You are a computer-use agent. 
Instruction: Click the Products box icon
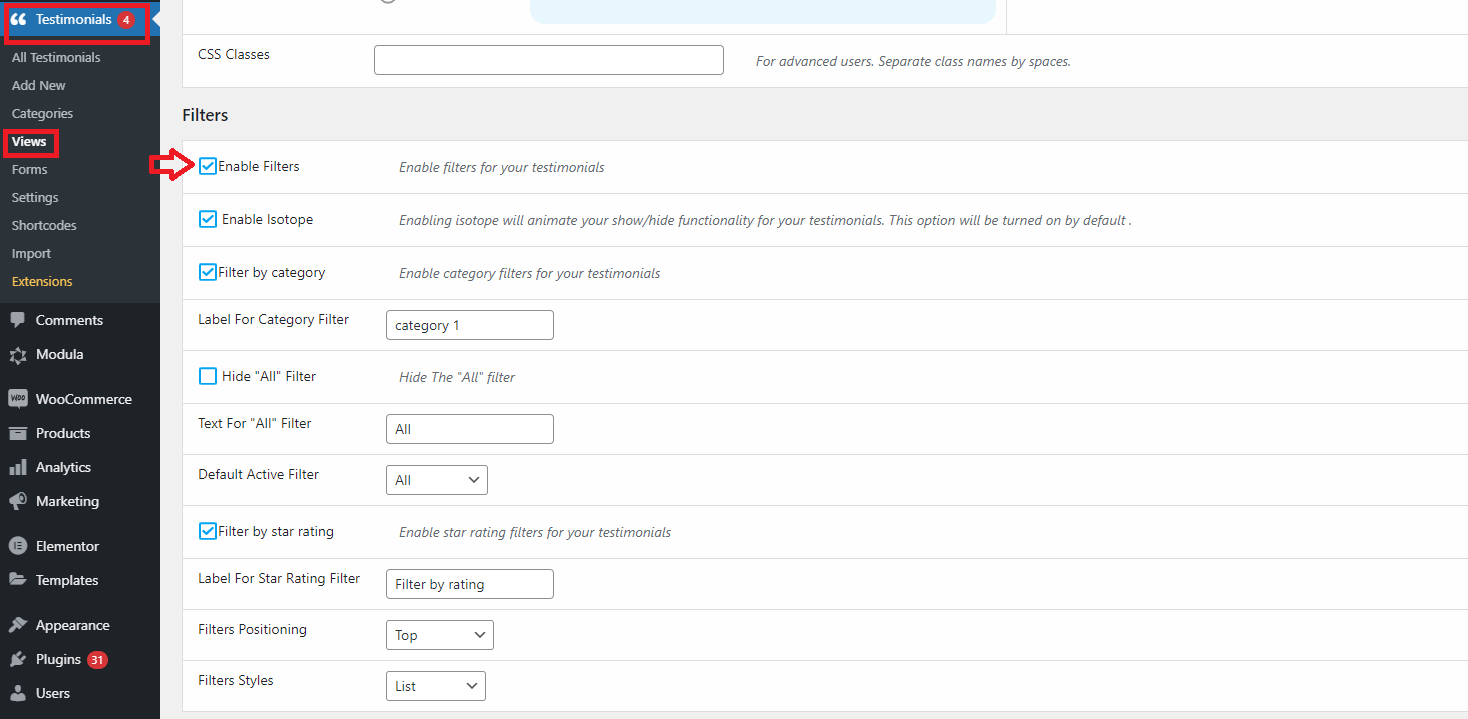(x=18, y=433)
